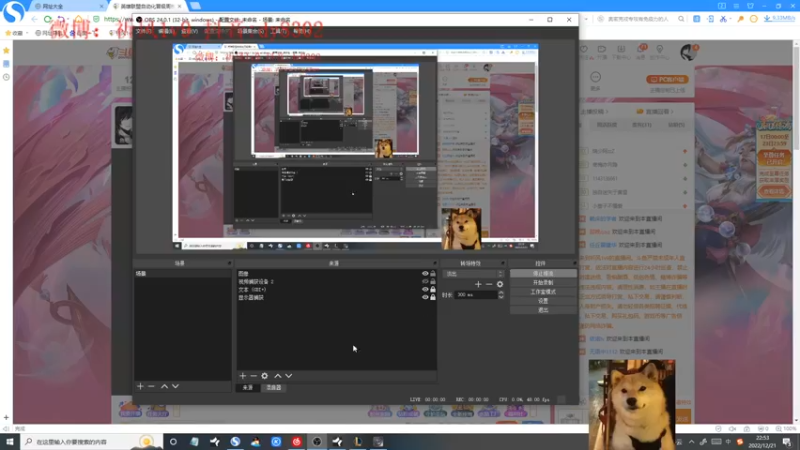Stop streaming with the 停止推流 button
800x450 pixels.
pos(543,273)
